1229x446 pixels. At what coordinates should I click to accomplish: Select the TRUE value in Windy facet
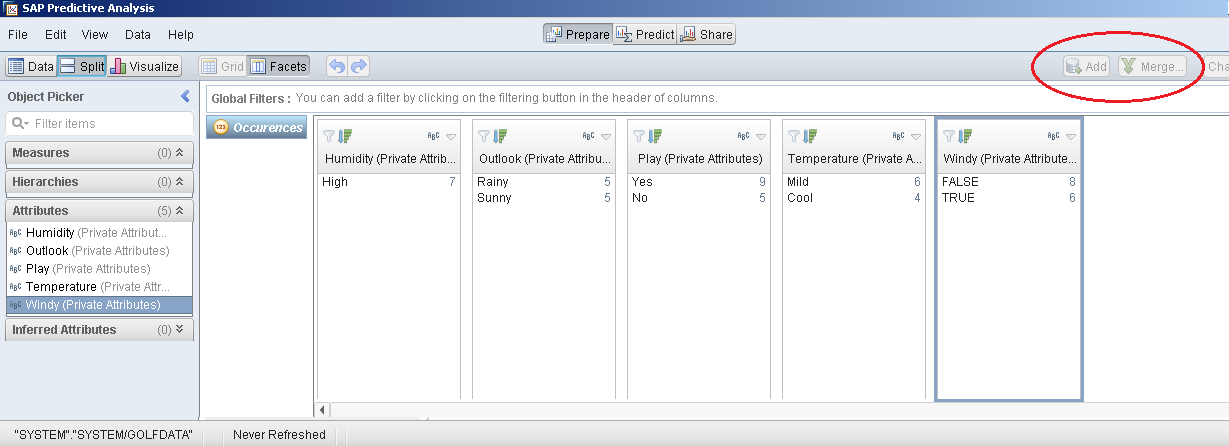pyautogui.click(x=1009, y=198)
